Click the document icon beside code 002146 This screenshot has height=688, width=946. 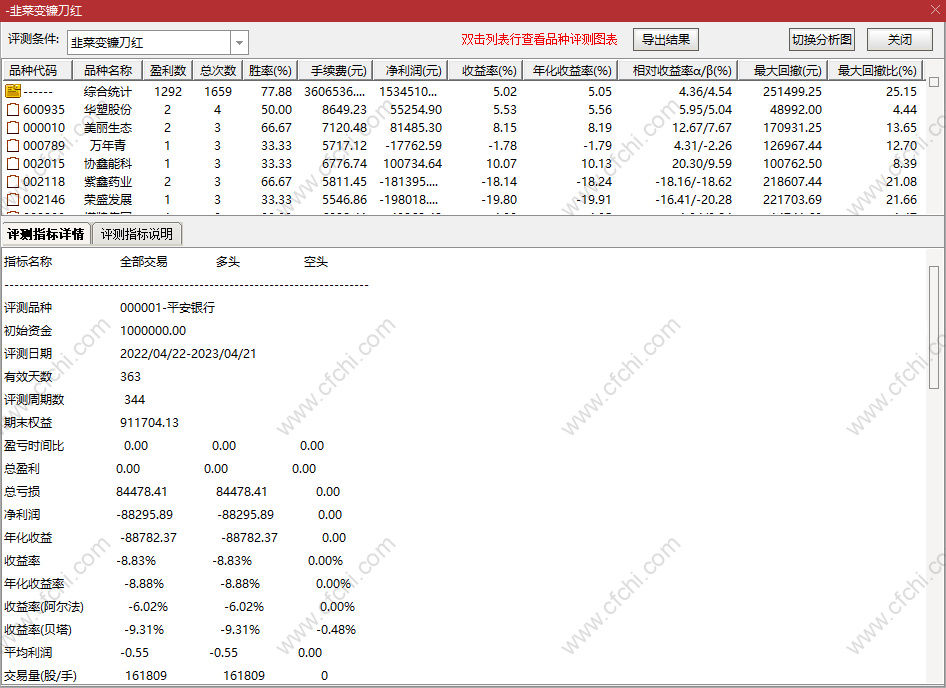point(13,200)
